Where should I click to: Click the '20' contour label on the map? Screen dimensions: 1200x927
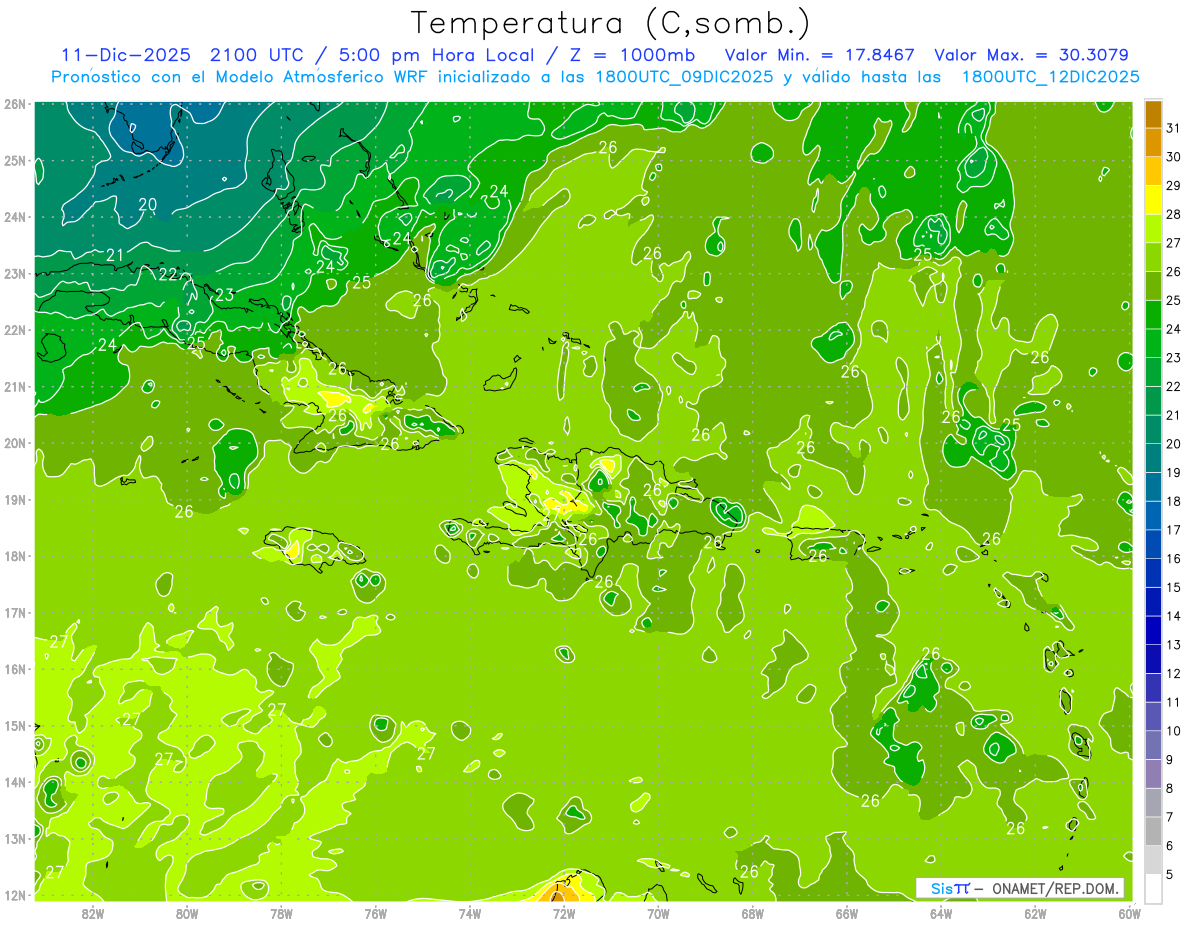pos(148,204)
